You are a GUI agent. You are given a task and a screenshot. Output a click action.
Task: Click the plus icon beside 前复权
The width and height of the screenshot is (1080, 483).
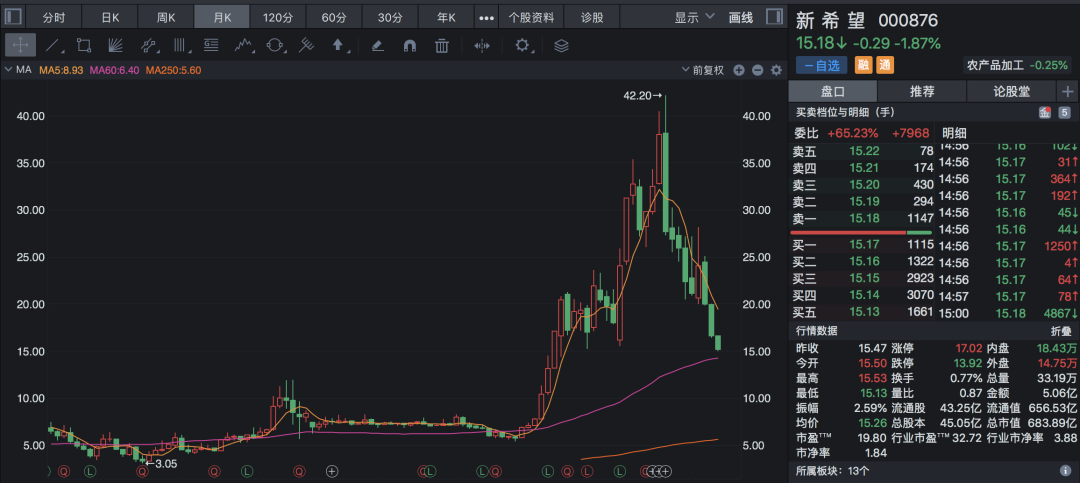point(738,70)
